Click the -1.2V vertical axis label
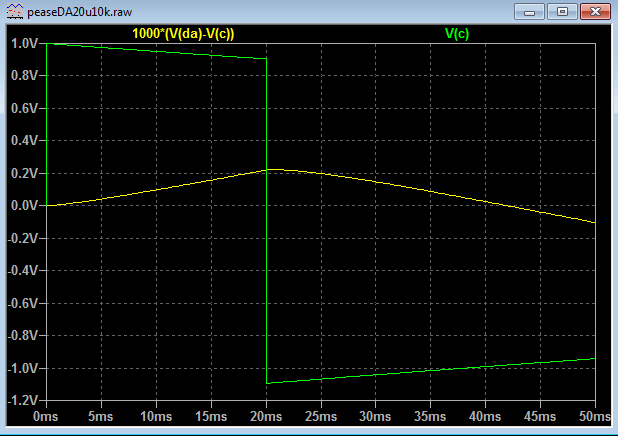Viewport: 618px width, 436px height. pos(22,401)
